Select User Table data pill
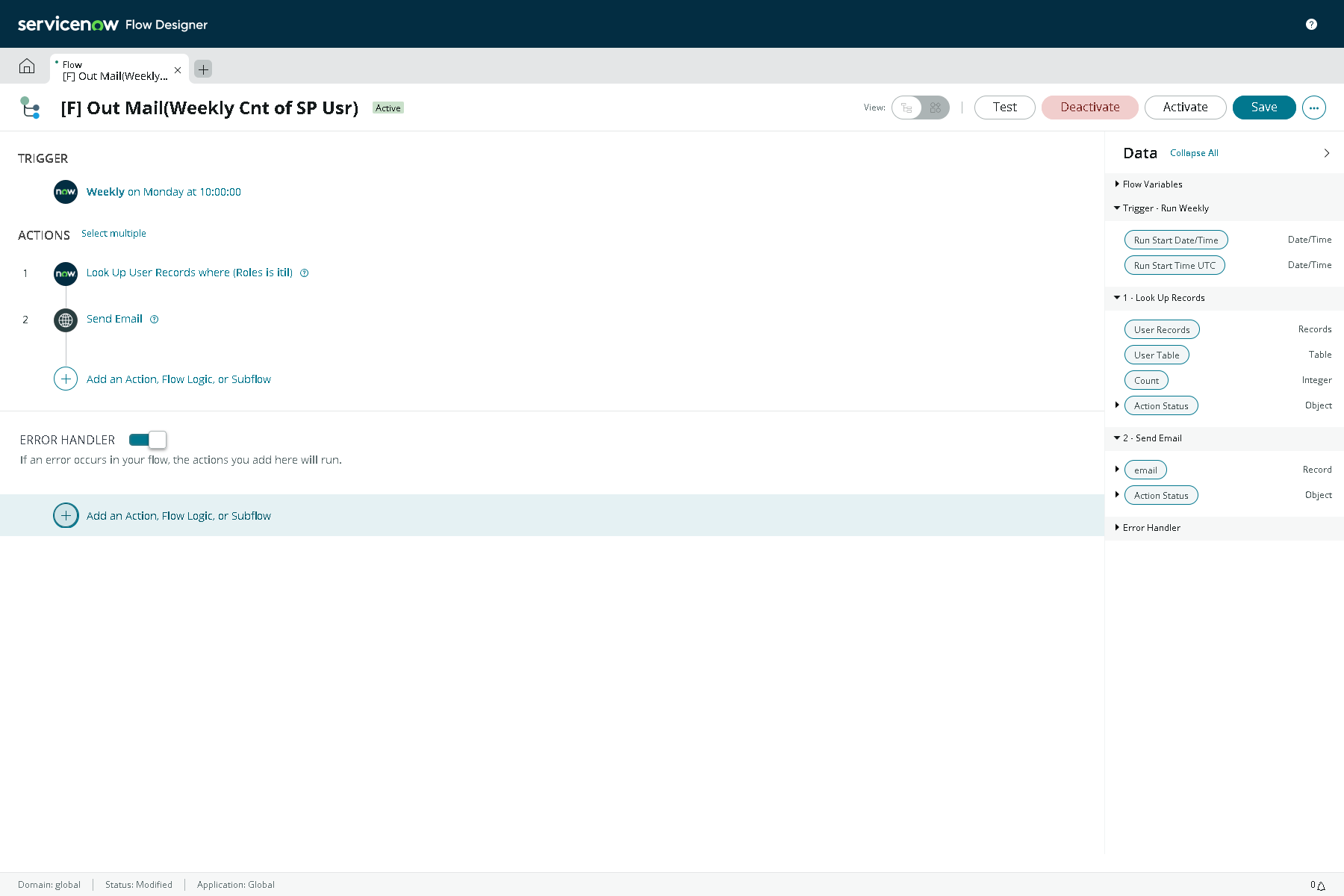This screenshot has height=896, width=1344. pyautogui.click(x=1157, y=355)
